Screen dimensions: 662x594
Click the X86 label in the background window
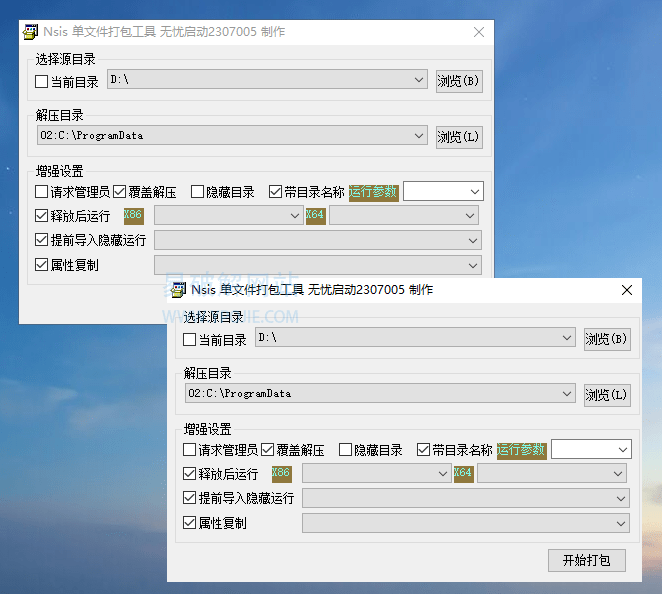(x=133, y=215)
